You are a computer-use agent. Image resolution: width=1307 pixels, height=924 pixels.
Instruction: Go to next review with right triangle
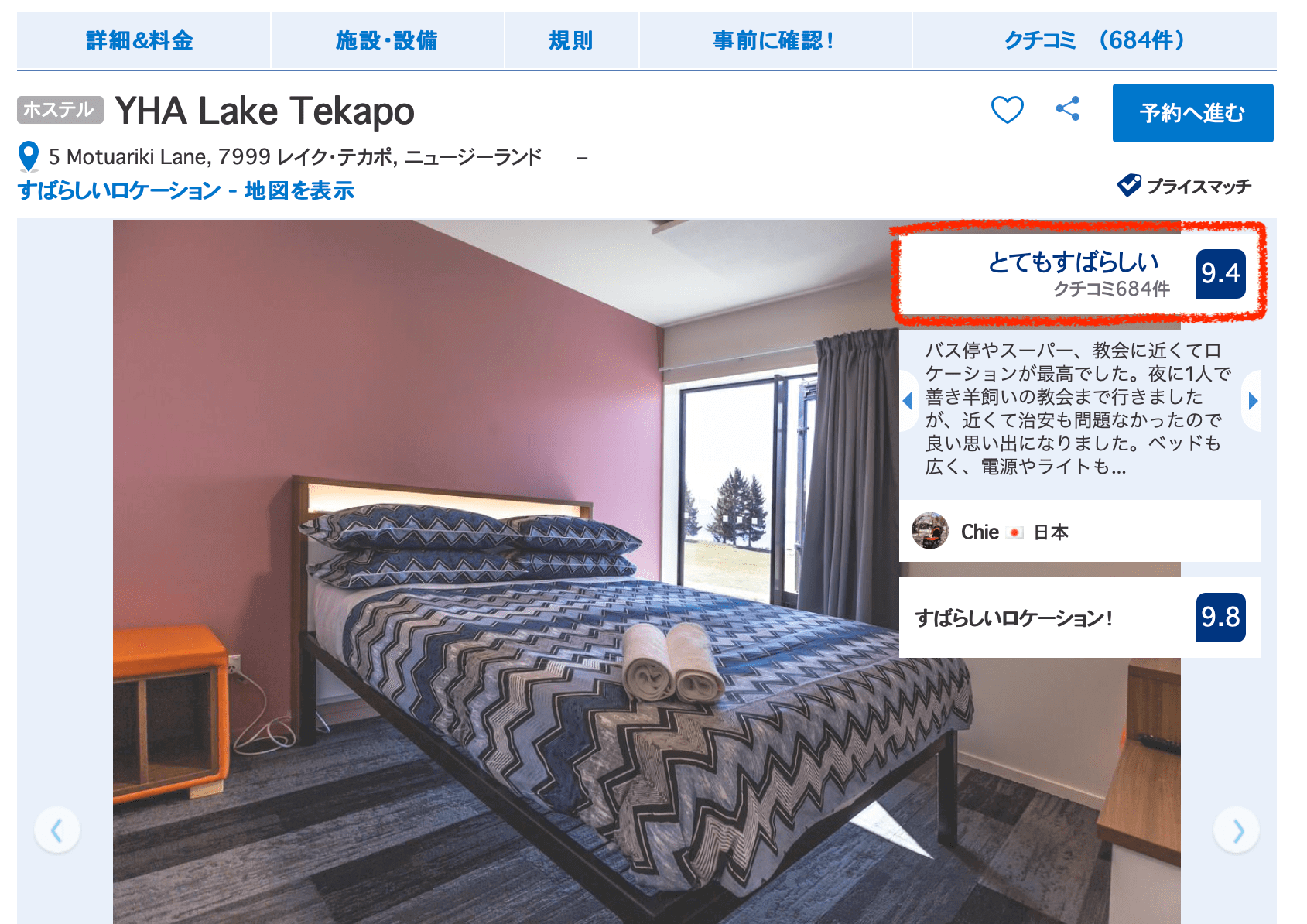[x=1252, y=401]
